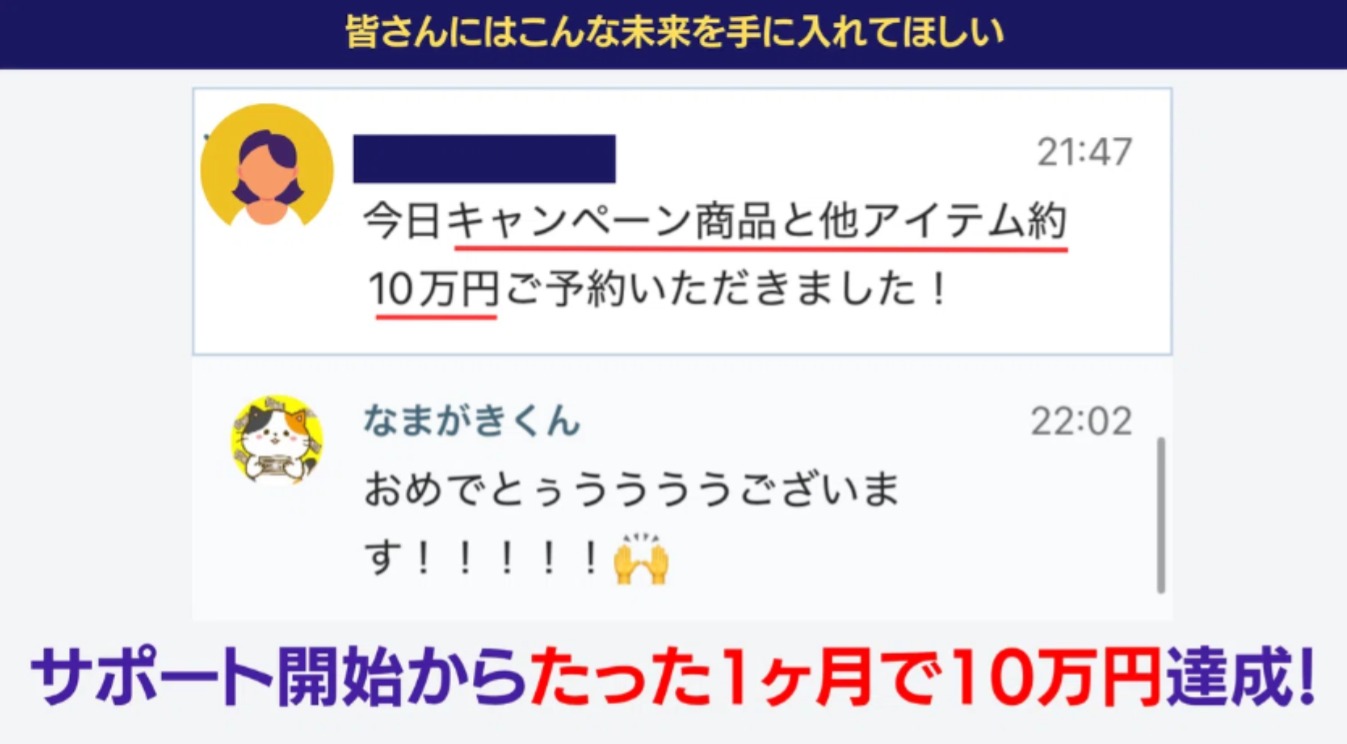Click the redacted dark blue name bar

coord(484,158)
